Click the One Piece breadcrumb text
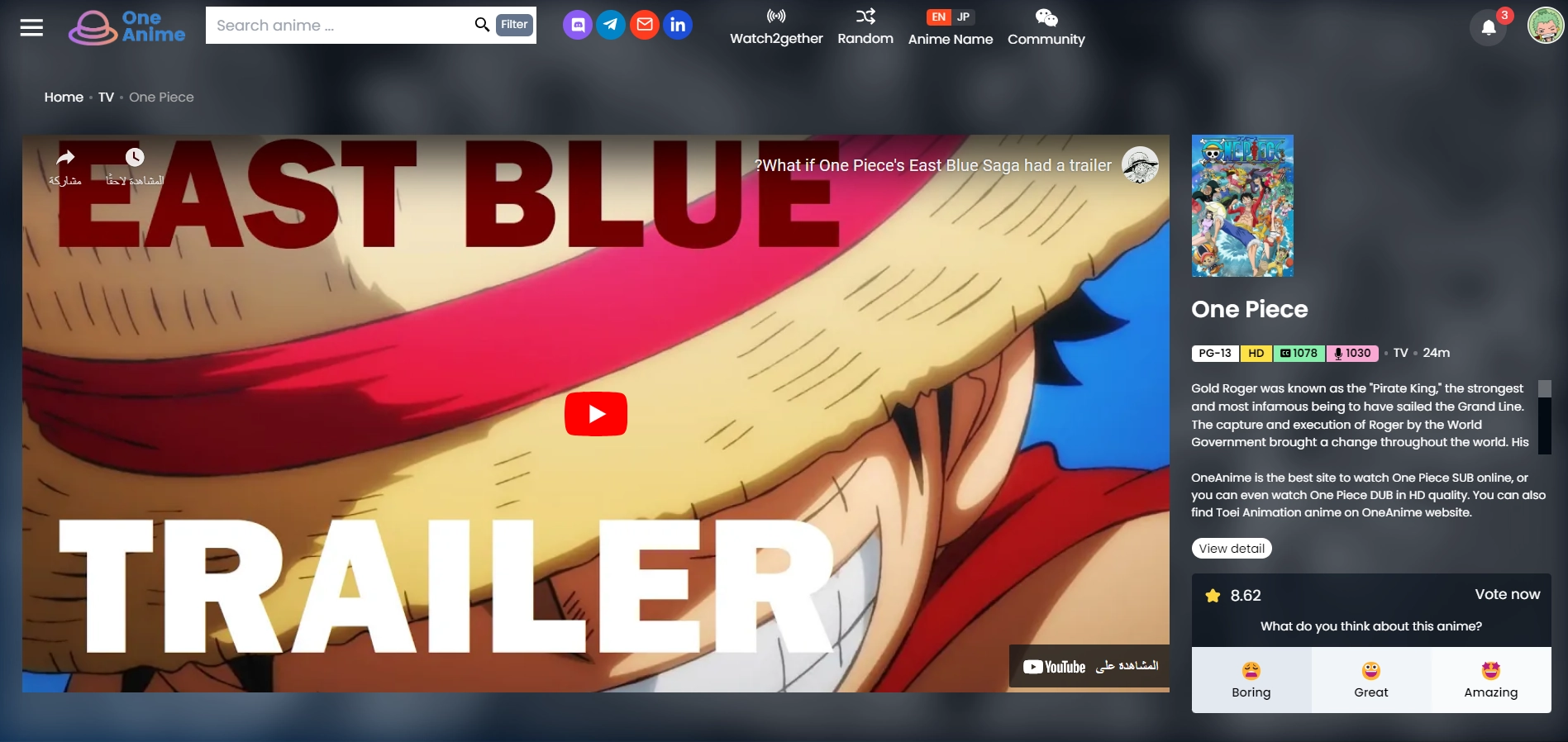This screenshot has width=1568, height=742. [161, 97]
